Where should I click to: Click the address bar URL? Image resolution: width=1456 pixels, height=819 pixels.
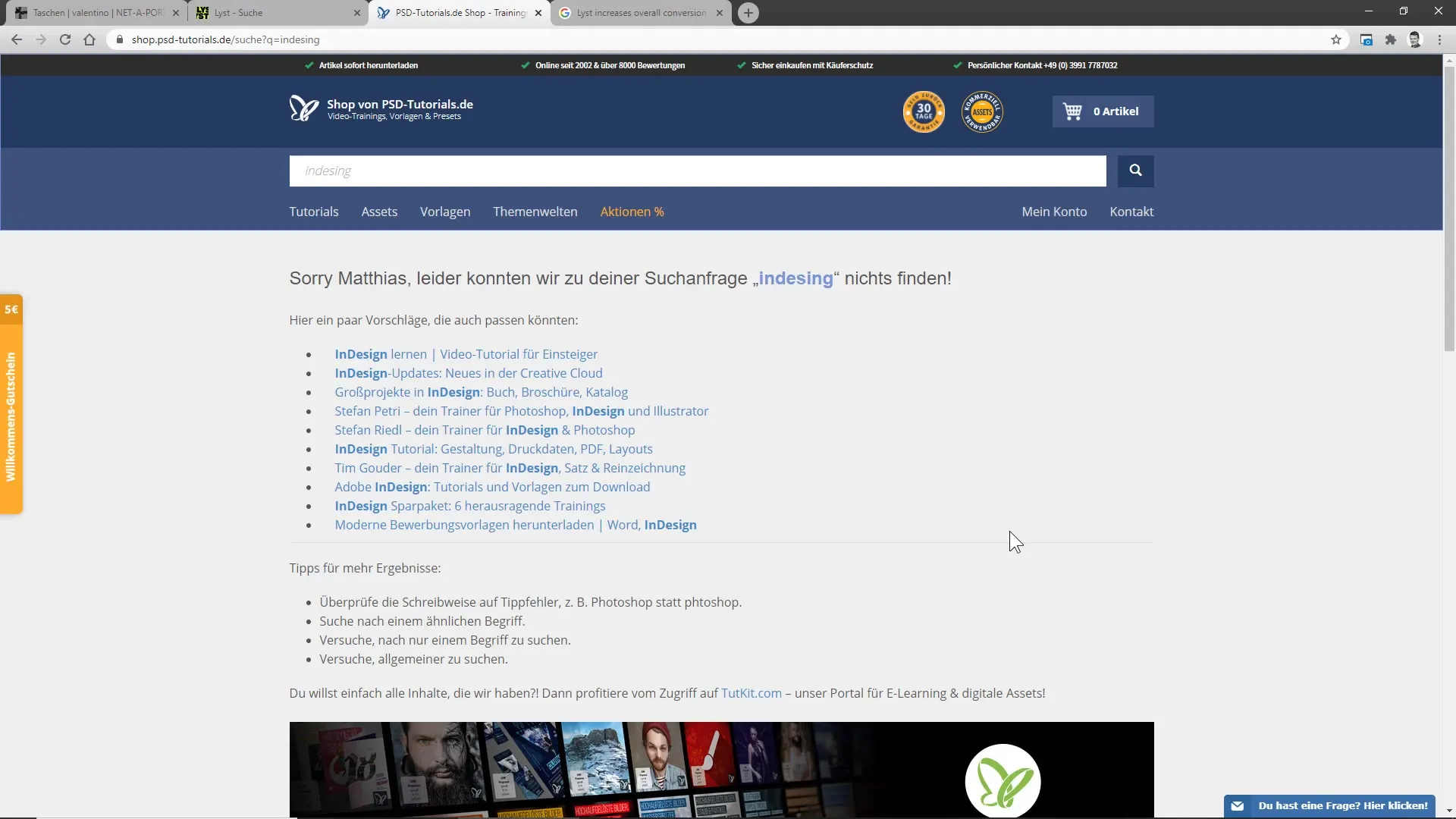[225, 39]
